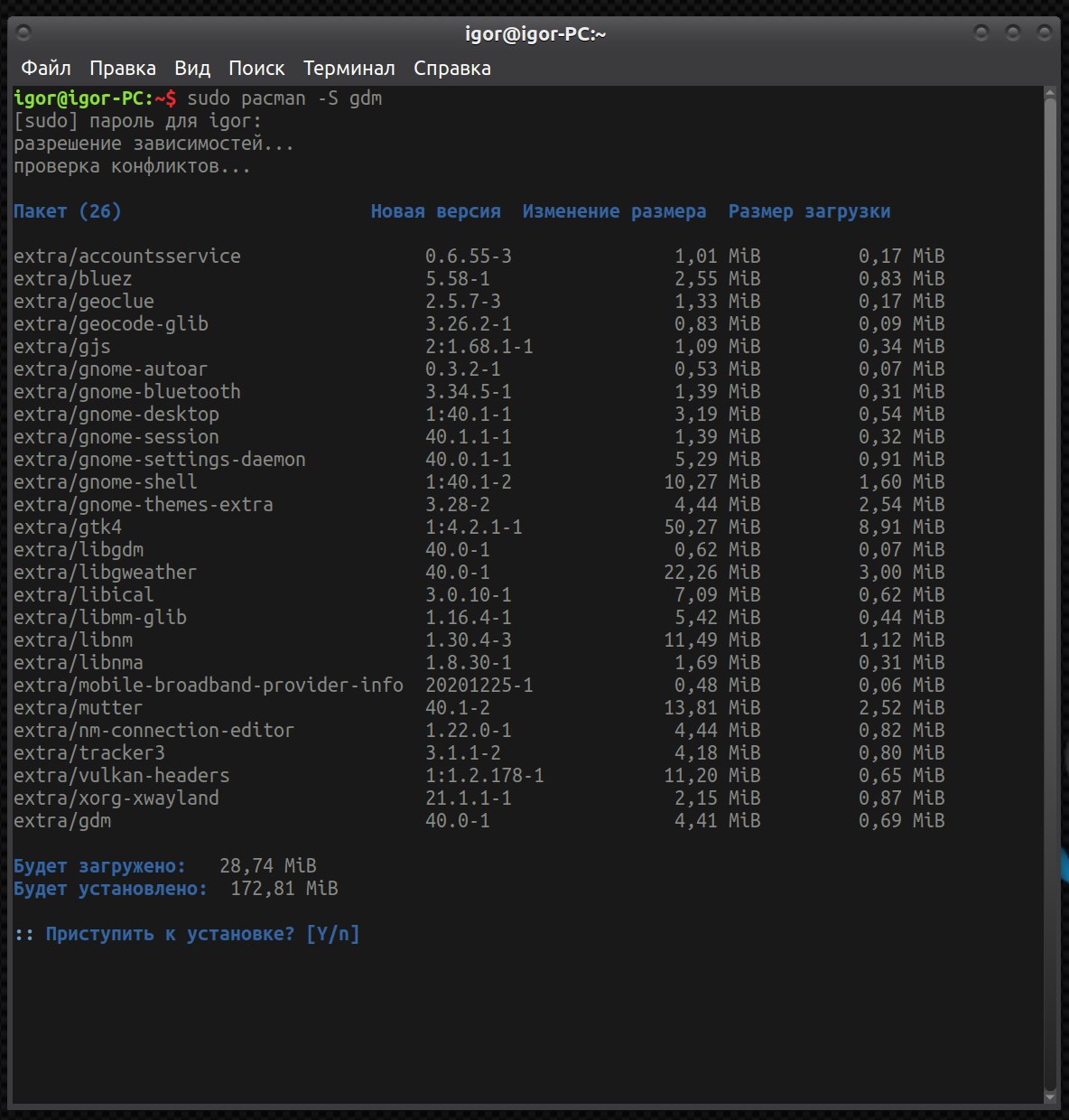The width and height of the screenshot is (1069, 1120).
Task: Click the '[sudo] пароль для igor:' line
Action: [138, 121]
